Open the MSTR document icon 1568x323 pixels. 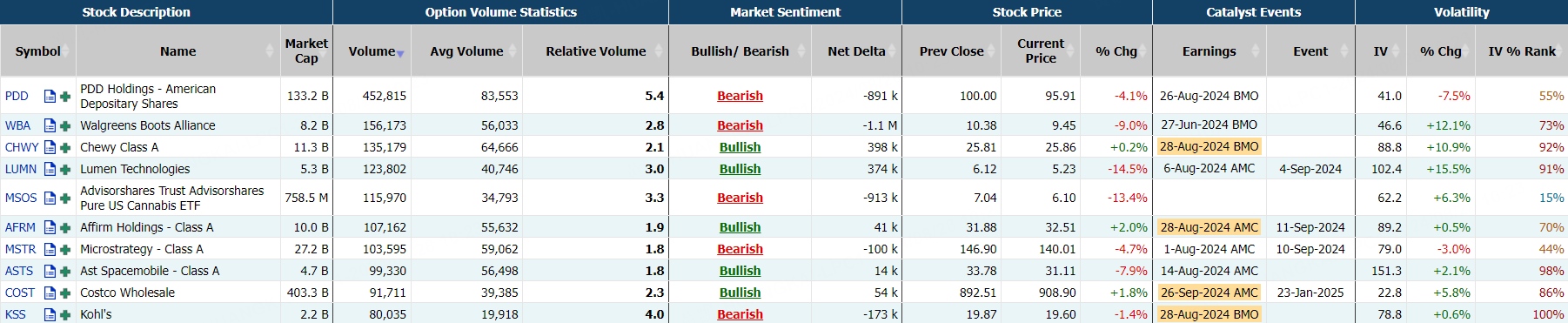(50, 249)
